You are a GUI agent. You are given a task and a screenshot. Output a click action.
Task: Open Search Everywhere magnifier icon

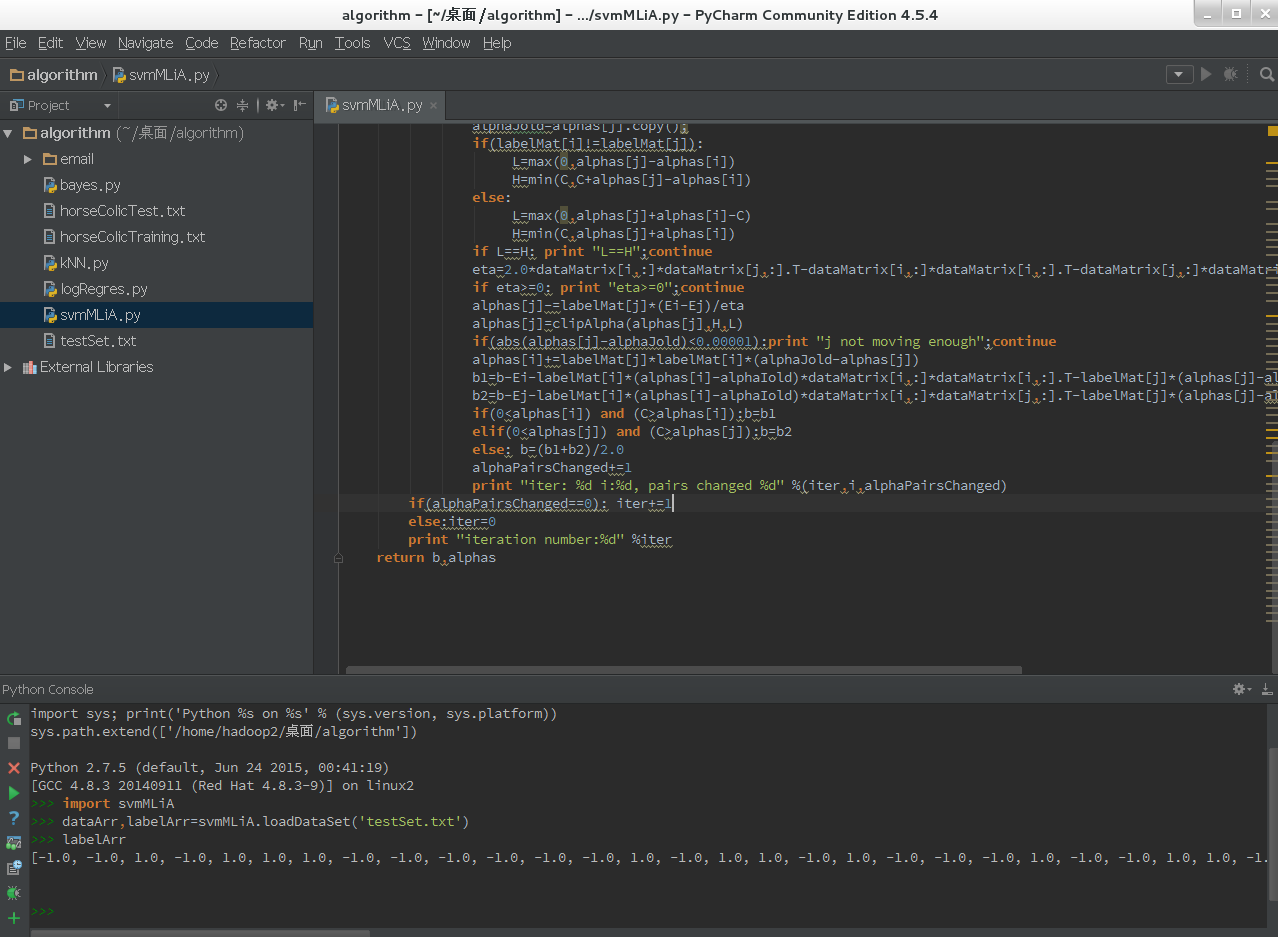coord(1267,75)
